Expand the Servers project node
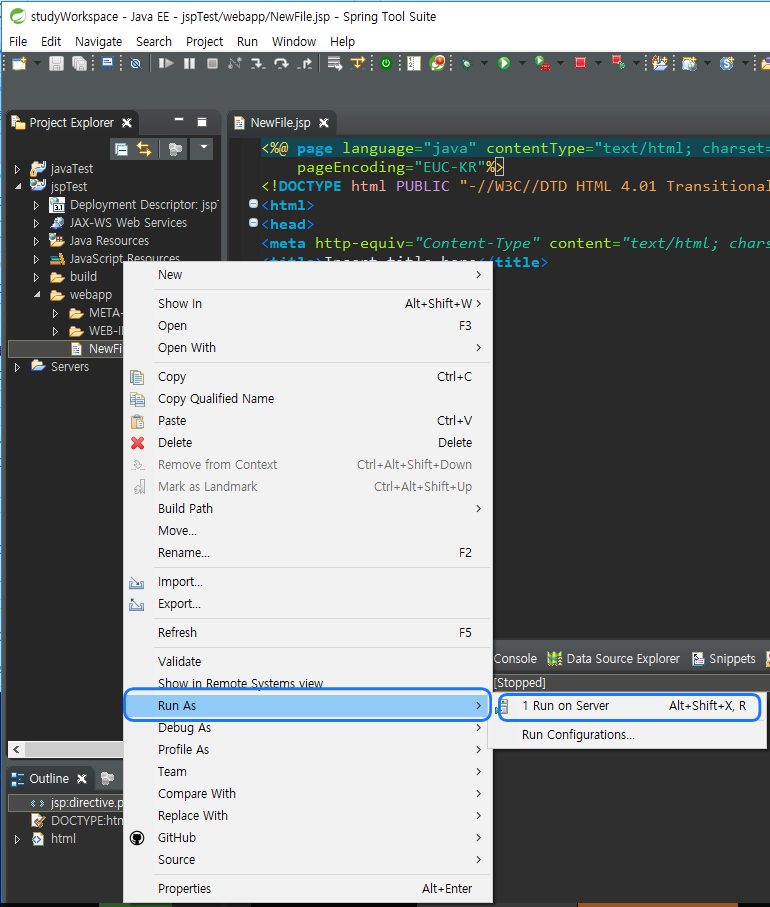770x907 pixels. coord(17,367)
